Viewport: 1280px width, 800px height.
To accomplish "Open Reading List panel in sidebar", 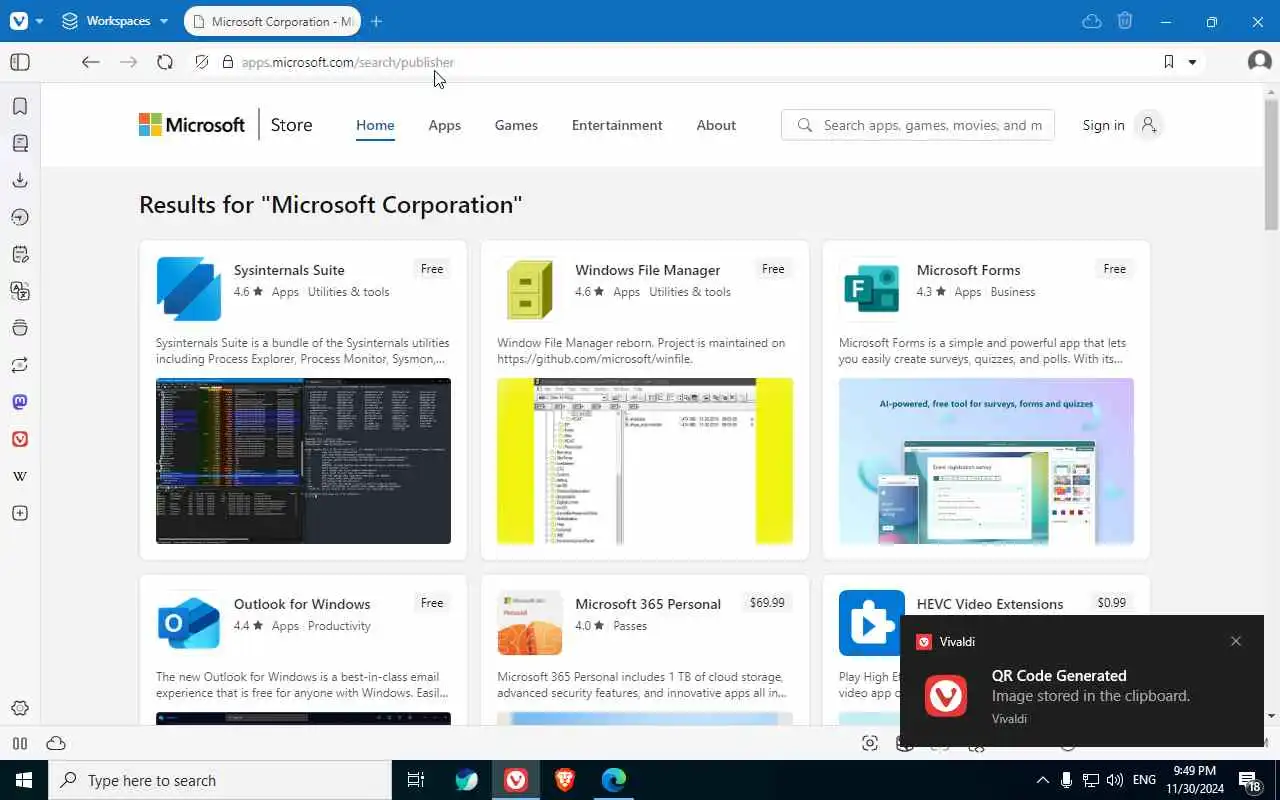I will tap(20, 143).
